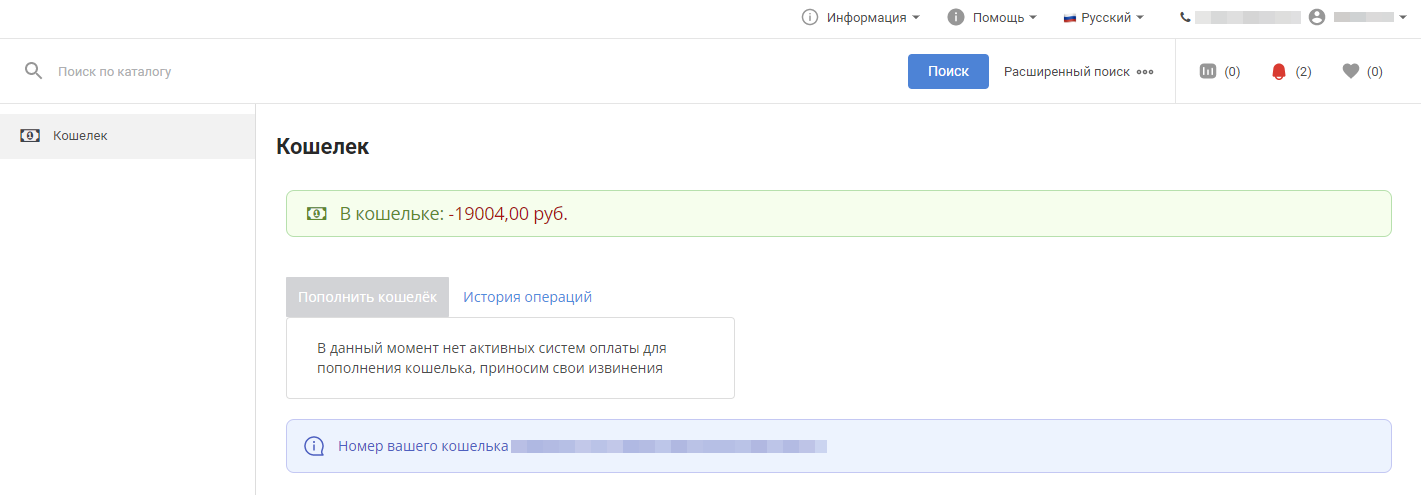Click the wallet banknote icon in sidebar
Image resolution: width=1421 pixels, height=495 pixels.
(x=30, y=136)
